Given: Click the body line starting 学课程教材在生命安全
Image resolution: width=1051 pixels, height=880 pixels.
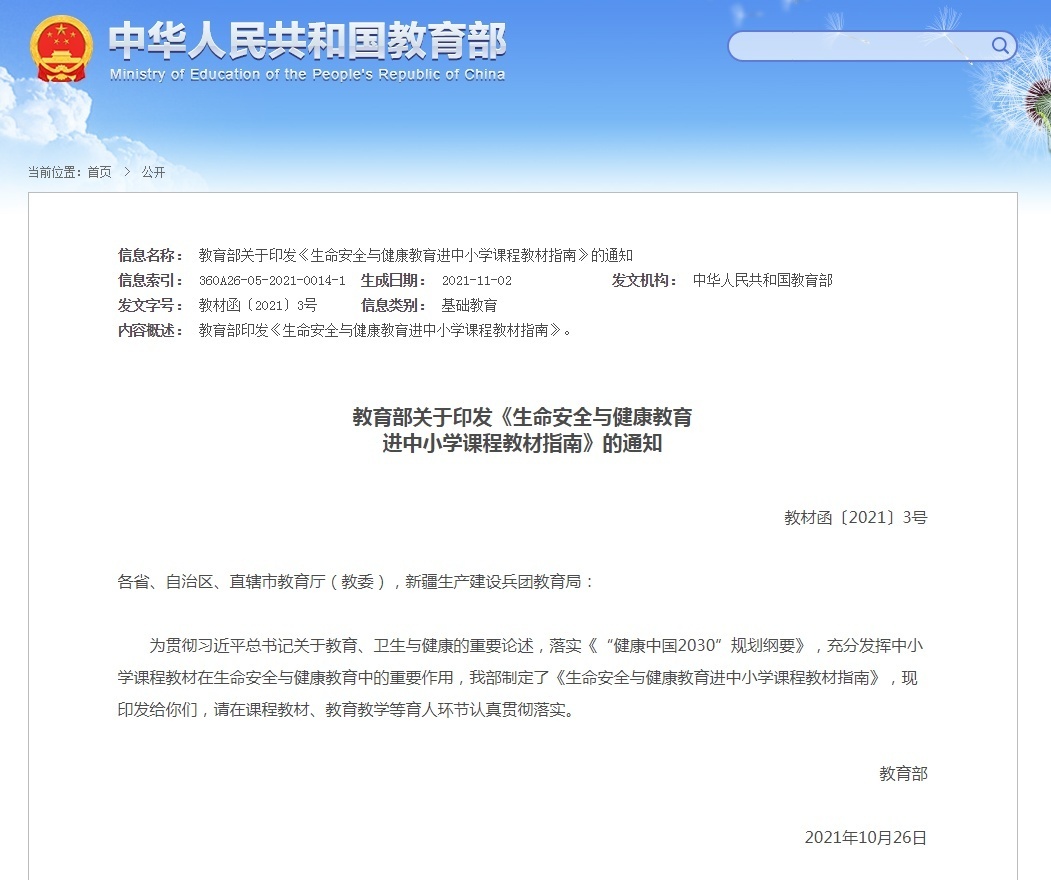Looking at the screenshot, I should [517, 678].
